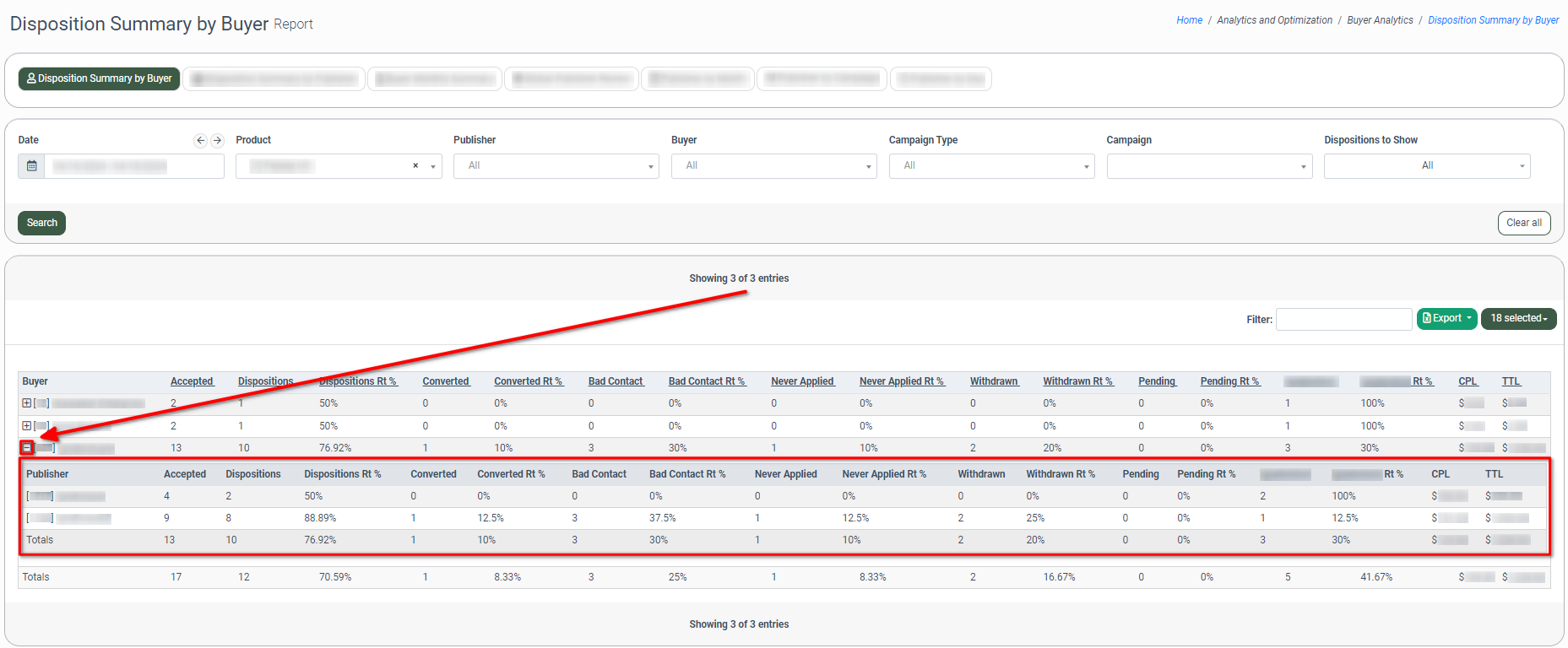Open the Buyer filter dropdown
The width and height of the screenshot is (1568, 648).
click(773, 166)
